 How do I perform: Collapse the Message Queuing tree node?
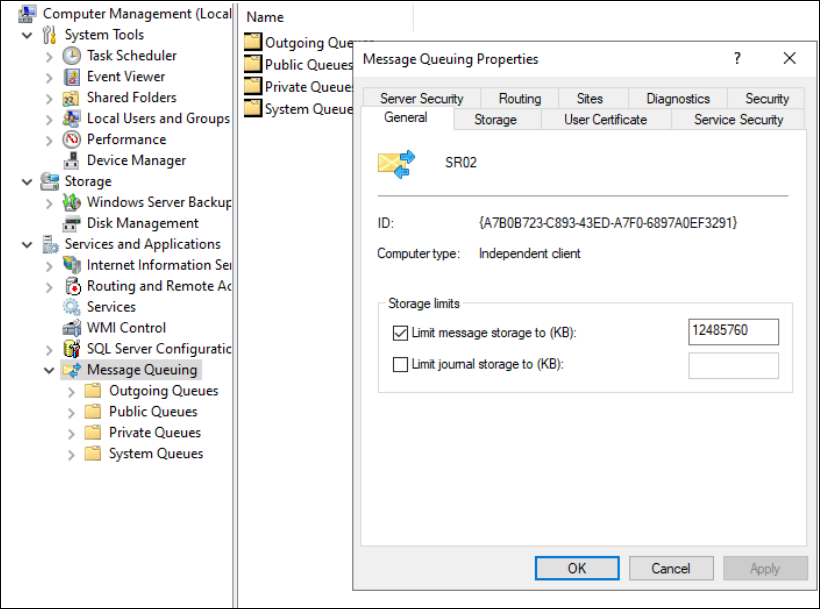(x=49, y=371)
